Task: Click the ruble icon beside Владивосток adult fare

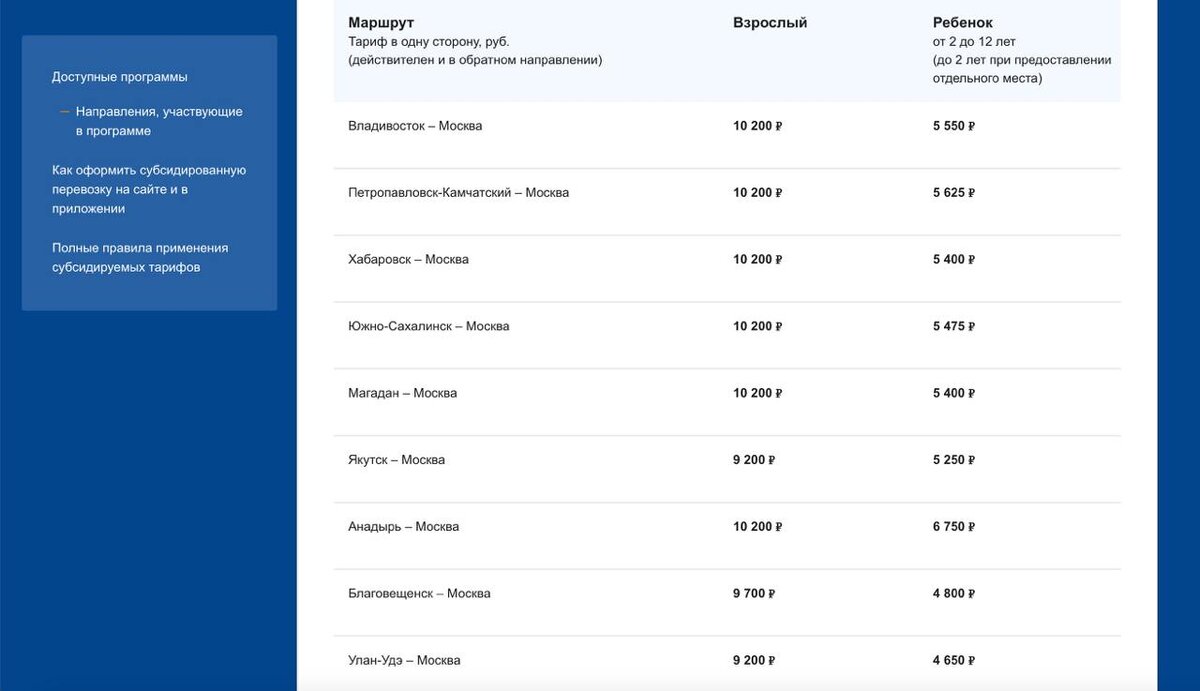Action: (776, 125)
